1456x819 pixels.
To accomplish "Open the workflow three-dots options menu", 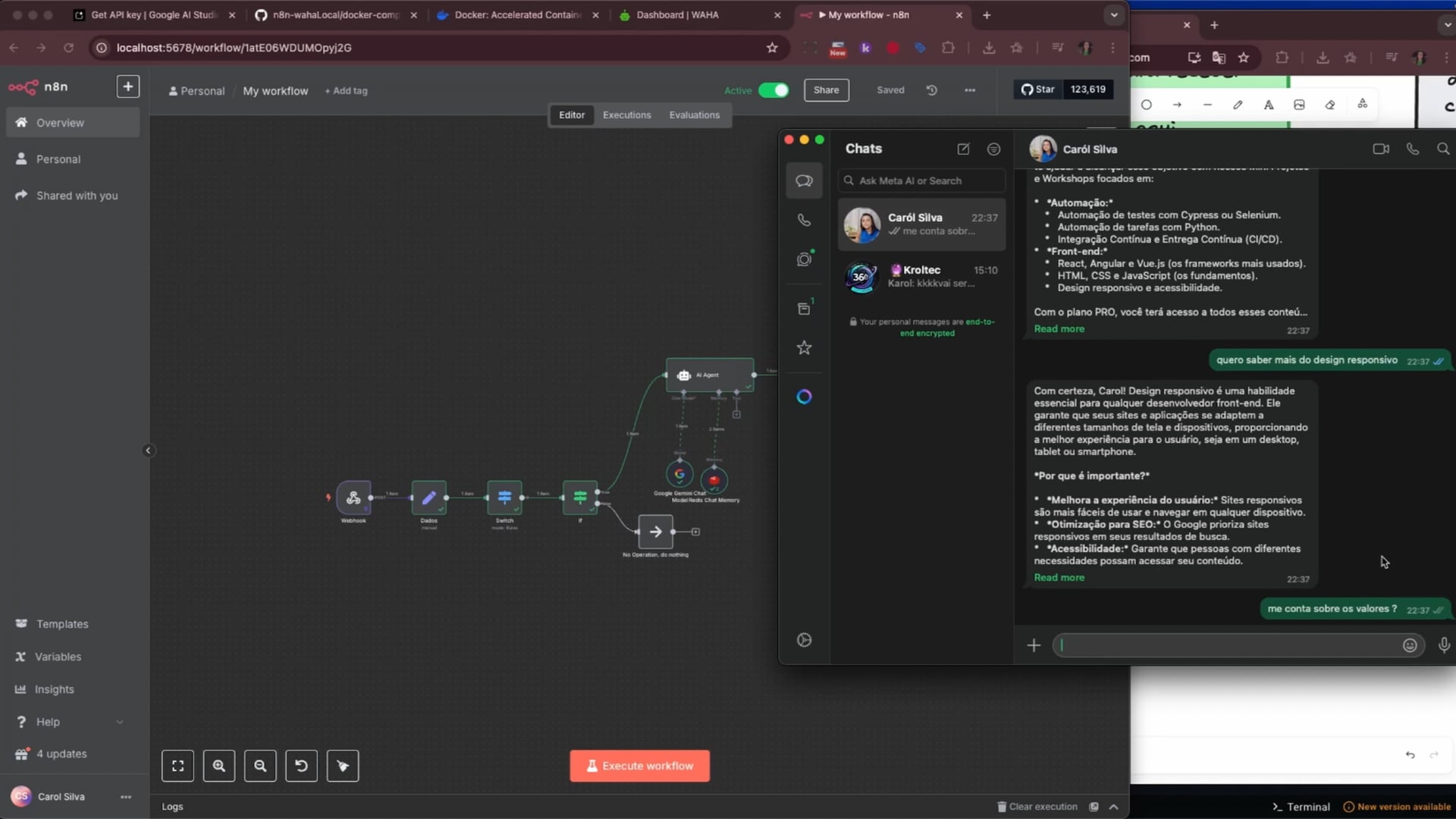I will [970, 90].
